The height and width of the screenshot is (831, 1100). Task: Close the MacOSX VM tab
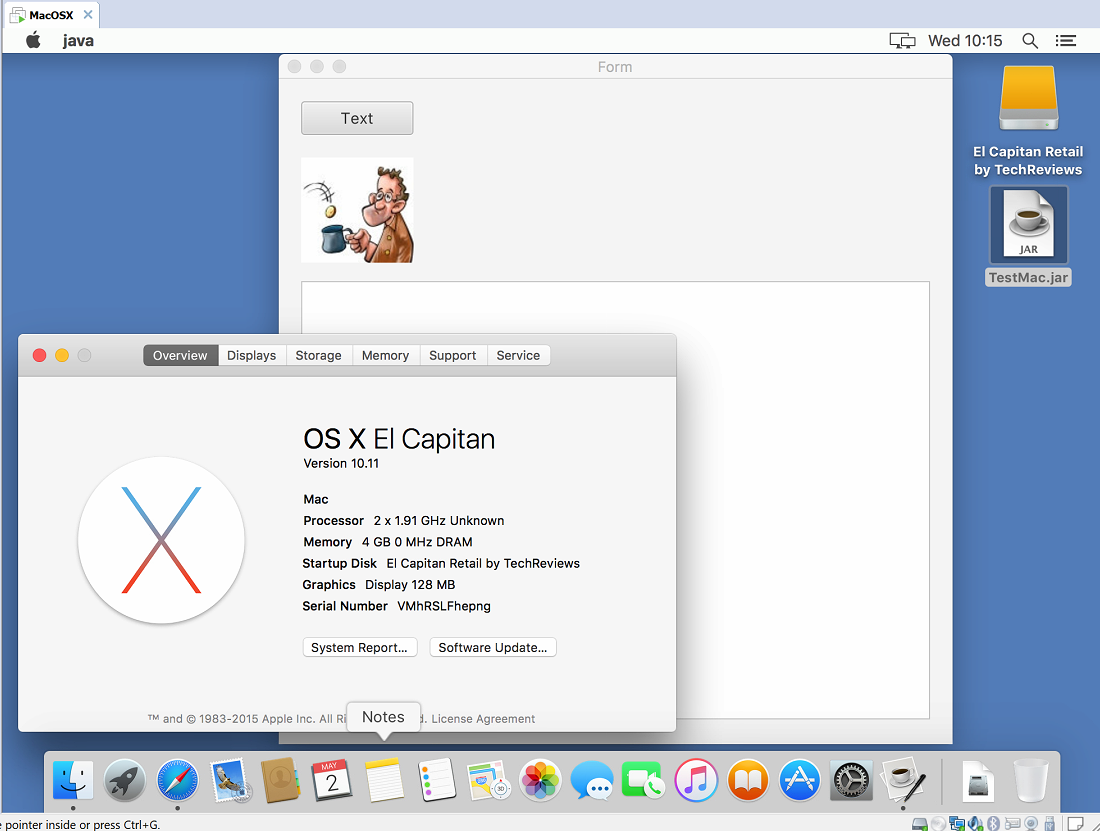(x=88, y=15)
